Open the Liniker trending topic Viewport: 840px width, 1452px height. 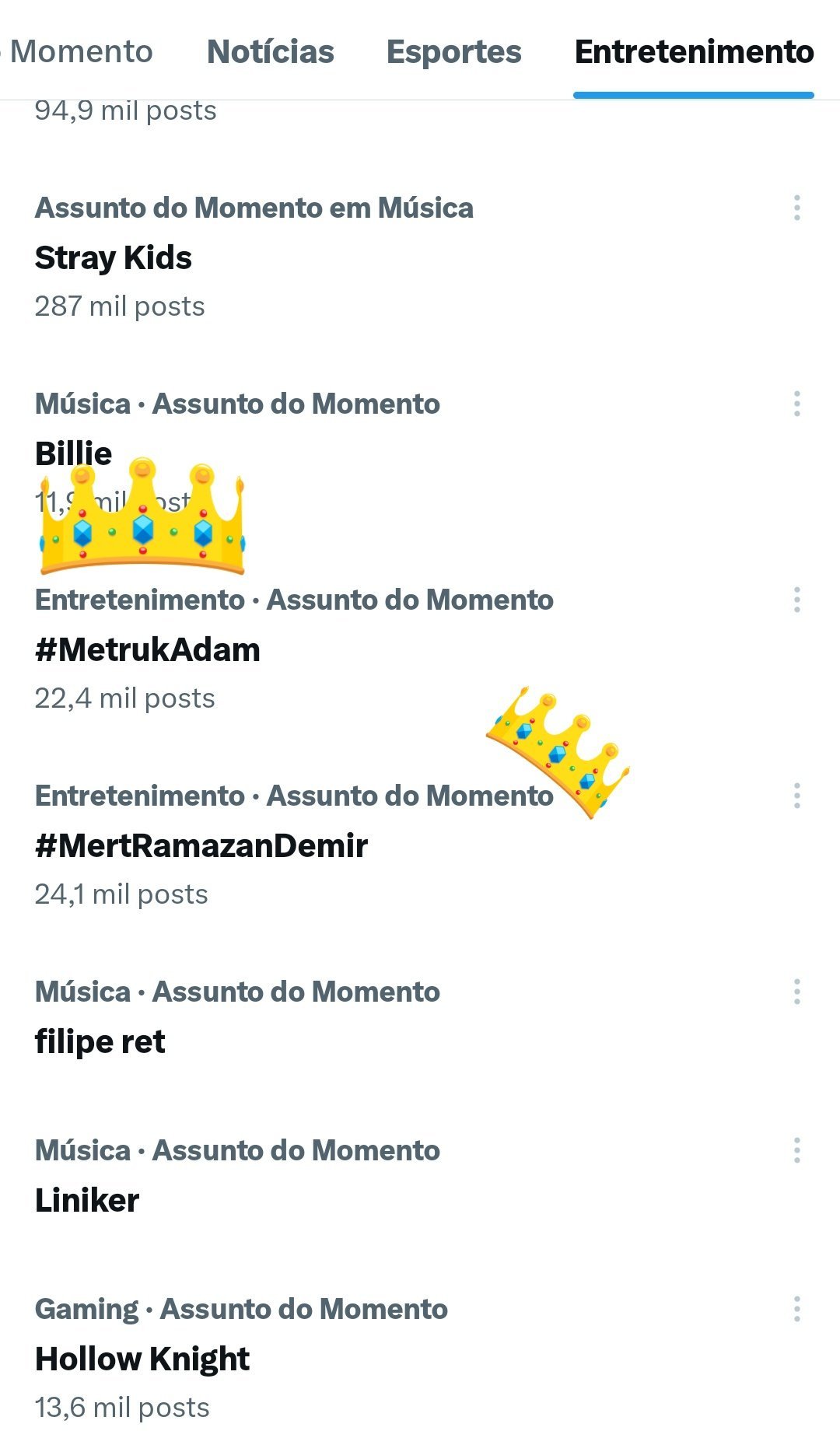[x=87, y=1201]
